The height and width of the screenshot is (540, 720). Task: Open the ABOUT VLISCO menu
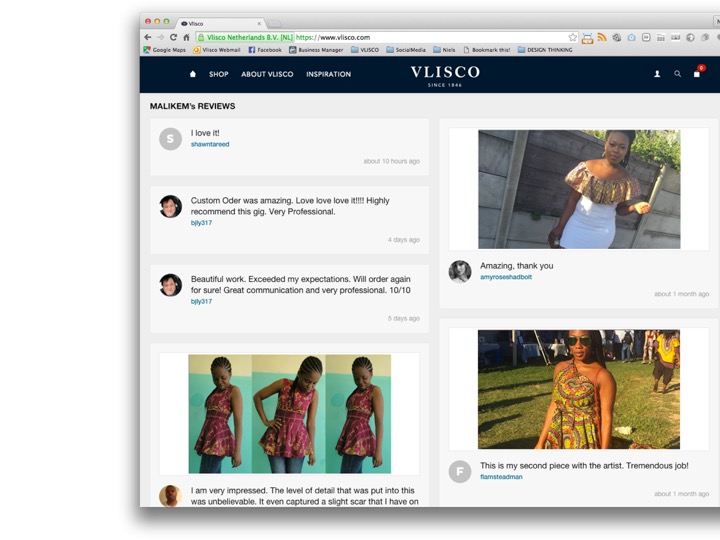click(267, 74)
